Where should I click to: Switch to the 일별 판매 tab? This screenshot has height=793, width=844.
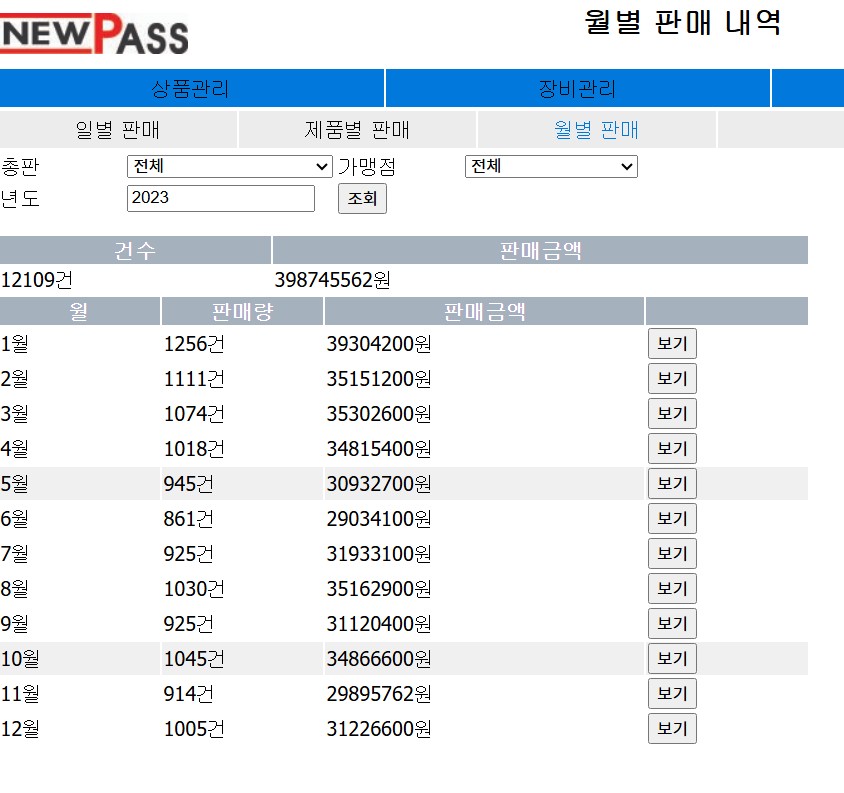point(118,130)
